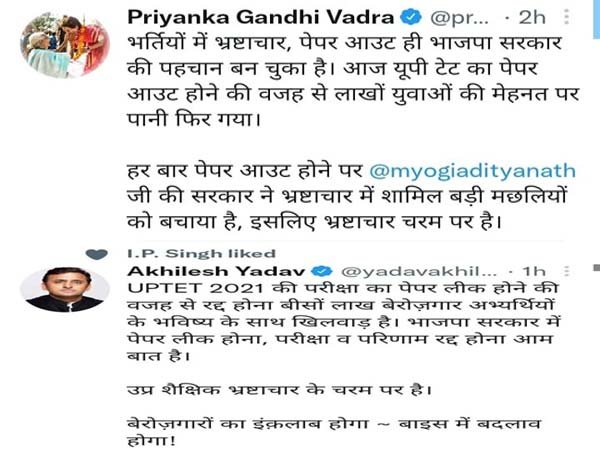Image resolution: width=600 pixels, height=450 pixels.
Task: Open the Priyanka Gandhi Vadra display name
Action: coord(261,18)
